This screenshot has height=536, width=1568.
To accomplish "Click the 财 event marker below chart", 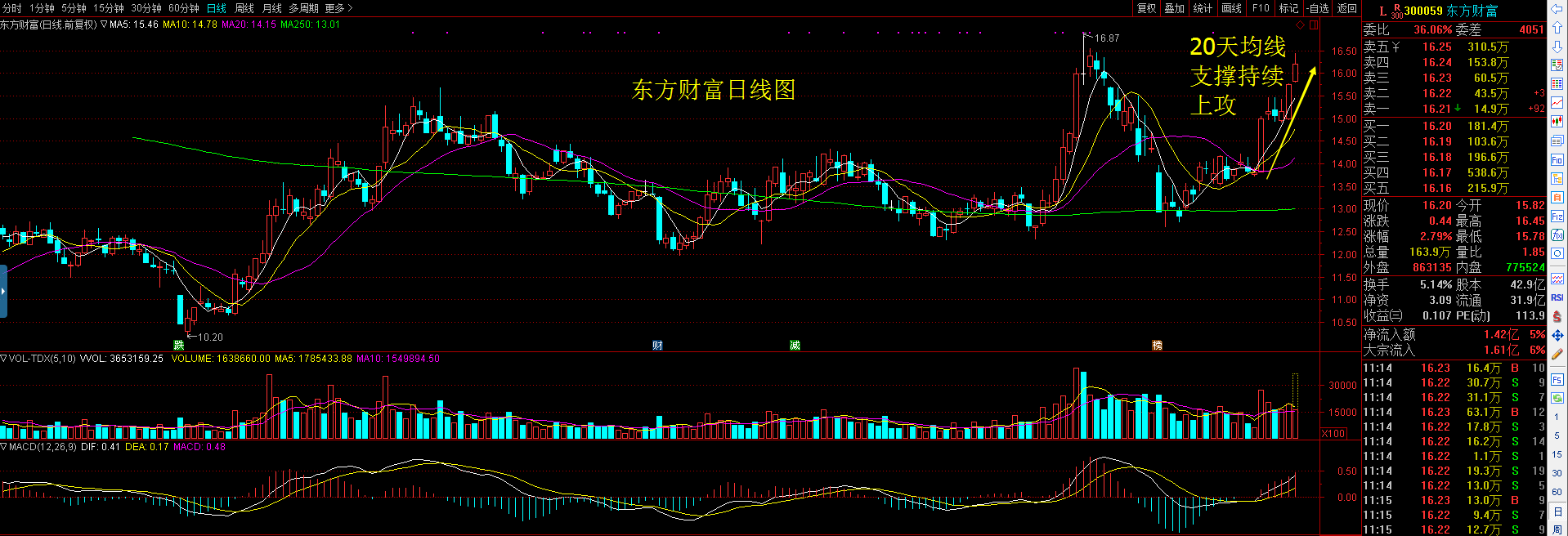I will (x=657, y=346).
